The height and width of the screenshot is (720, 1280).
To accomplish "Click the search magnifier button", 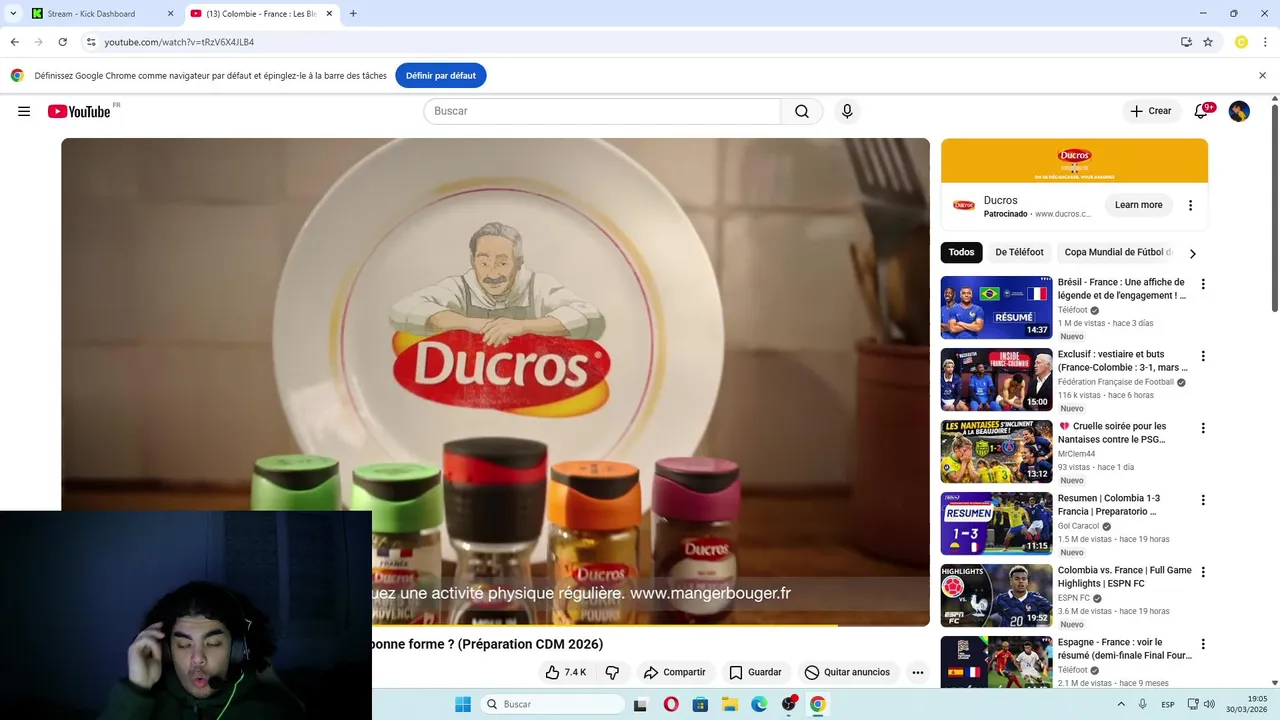I will click(802, 111).
